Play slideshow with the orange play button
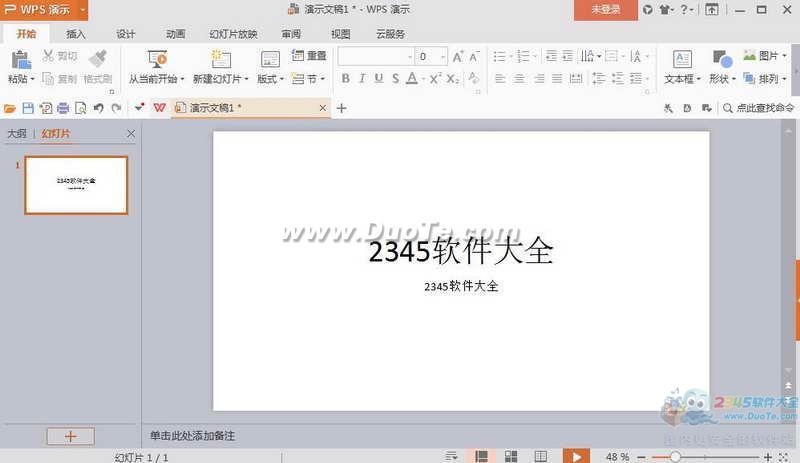 coord(577,456)
